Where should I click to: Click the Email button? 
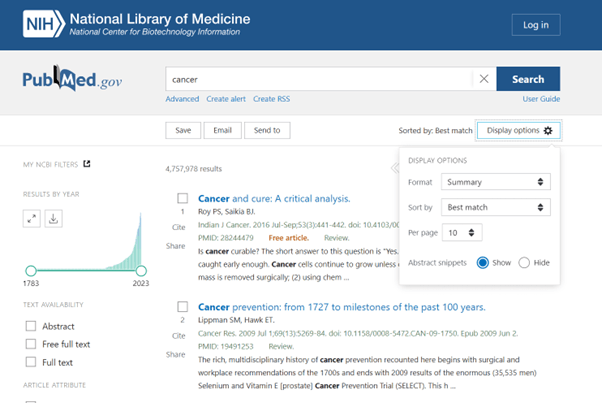pyautogui.click(x=223, y=130)
